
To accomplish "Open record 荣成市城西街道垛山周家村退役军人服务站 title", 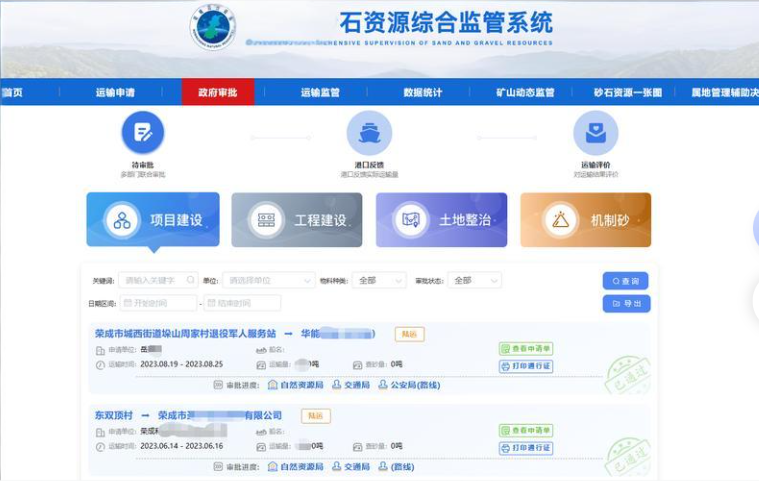I will click(x=185, y=333).
